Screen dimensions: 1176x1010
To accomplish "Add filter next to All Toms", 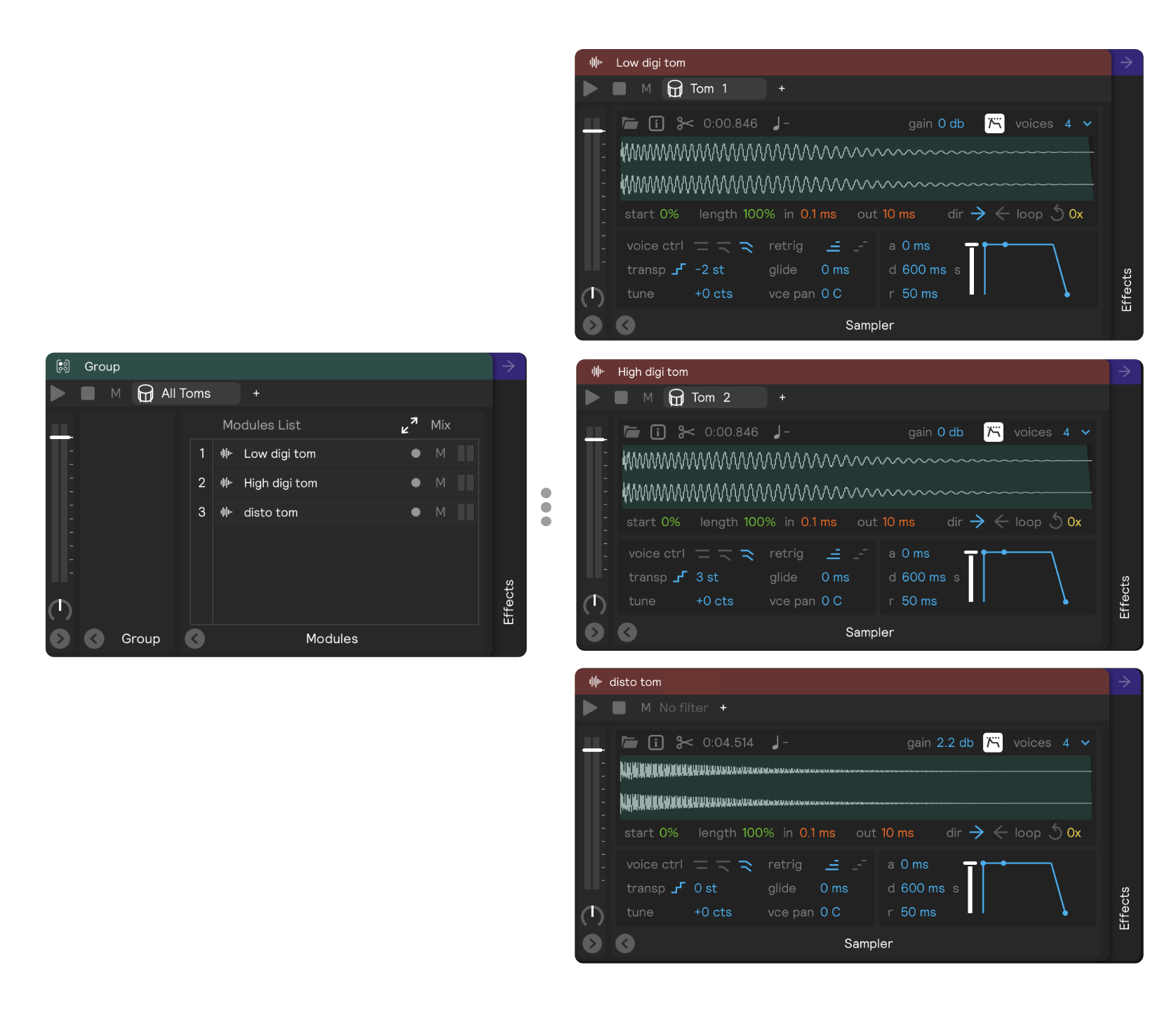I will click(256, 393).
